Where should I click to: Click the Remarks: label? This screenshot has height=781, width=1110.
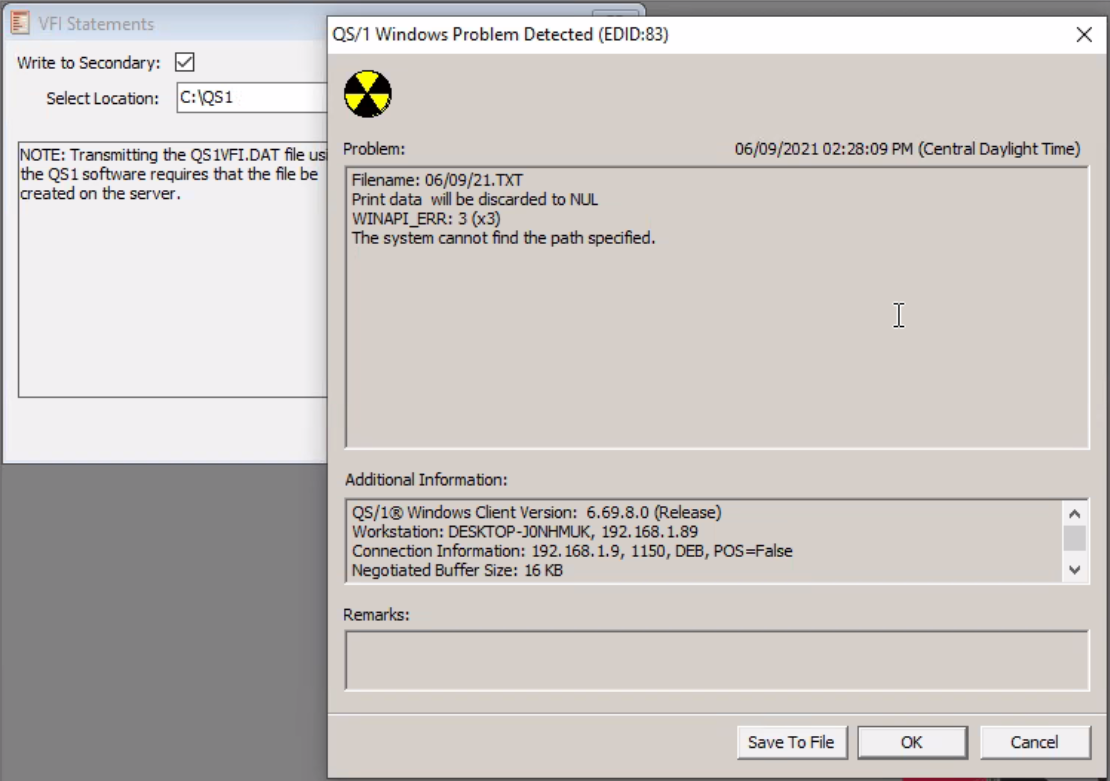tap(376, 615)
